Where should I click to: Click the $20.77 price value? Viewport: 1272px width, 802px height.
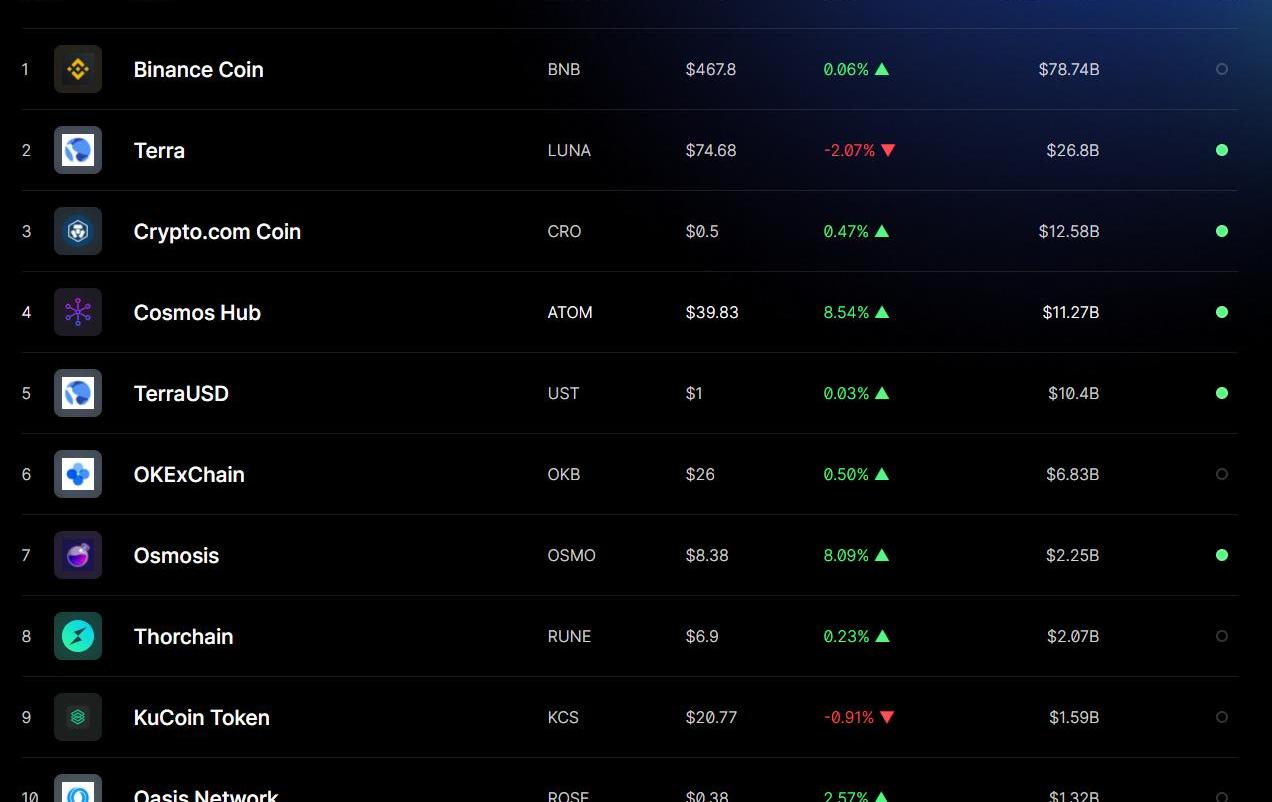tap(711, 717)
